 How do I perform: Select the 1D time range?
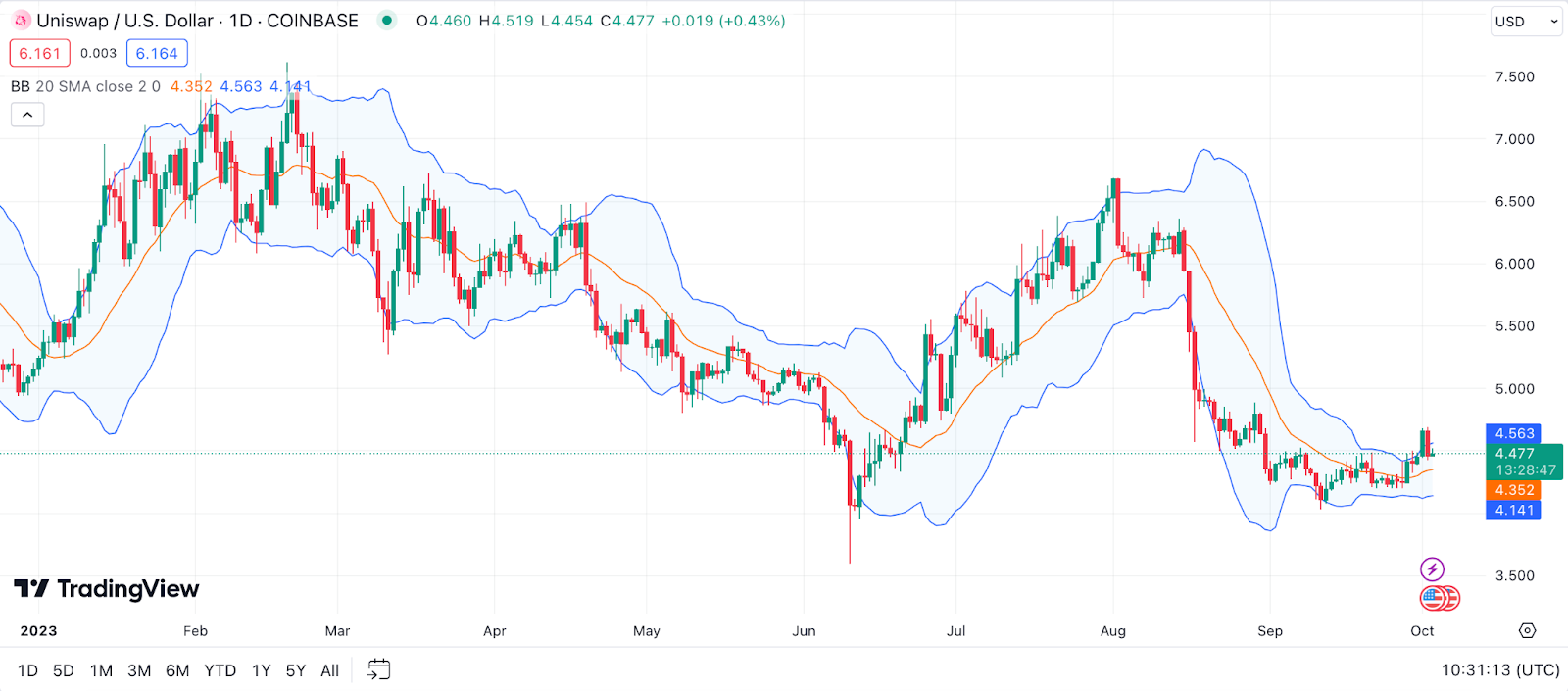[x=27, y=671]
